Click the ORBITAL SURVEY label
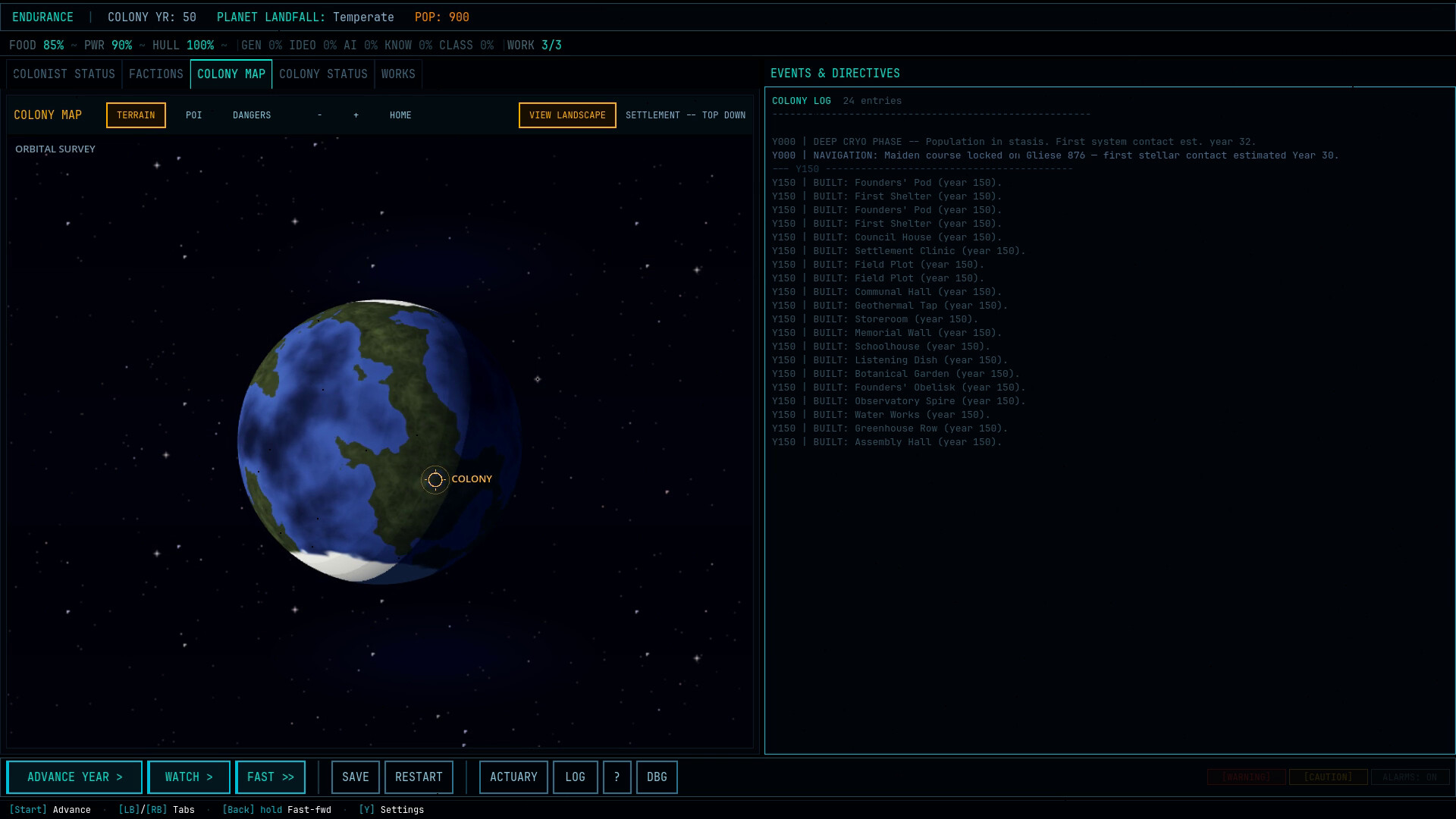 (55, 149)
